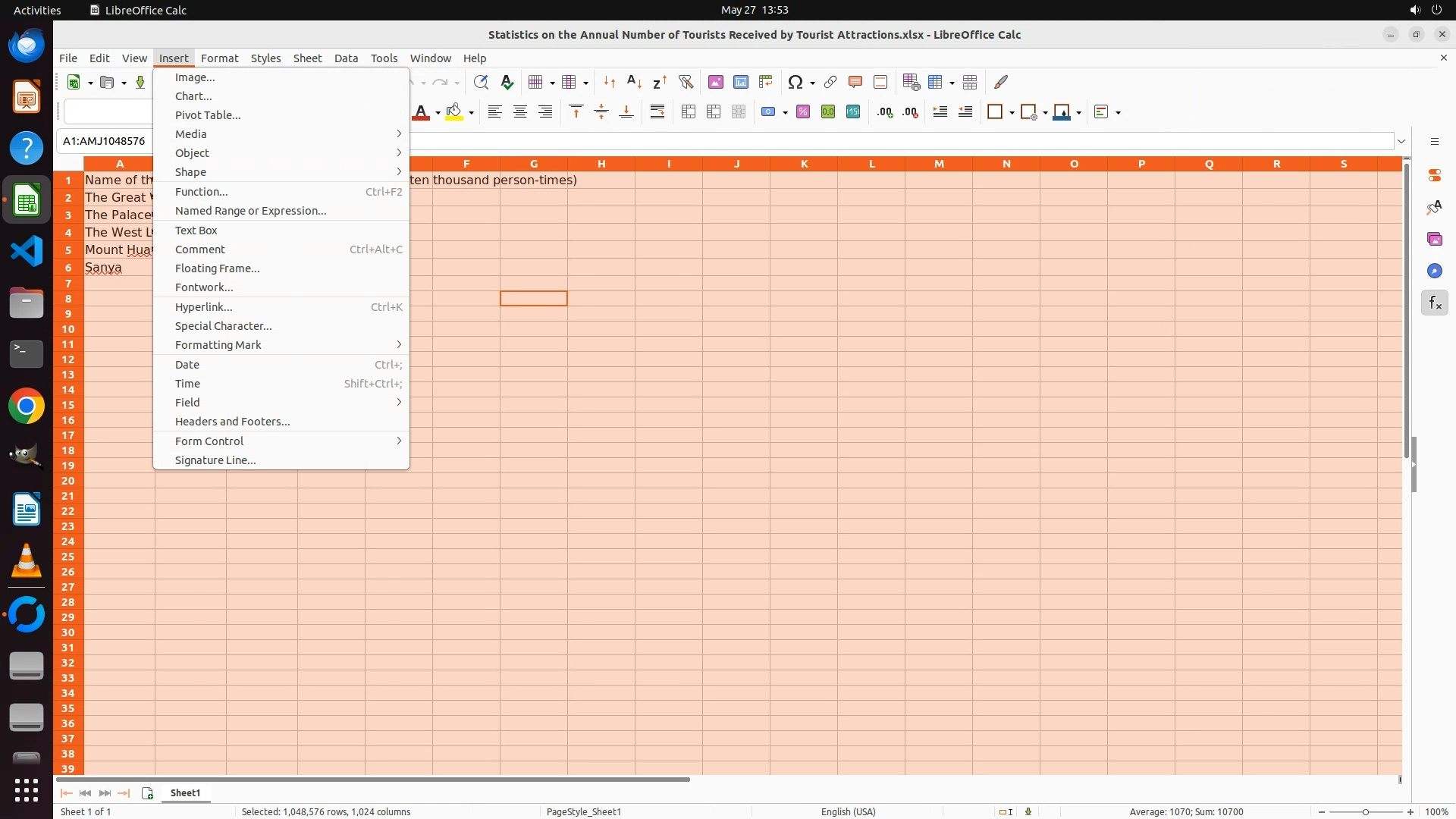Click the Spelling check toolbar icon
The width and height of the screenshot is (1456, 819).
coord(507,82)
